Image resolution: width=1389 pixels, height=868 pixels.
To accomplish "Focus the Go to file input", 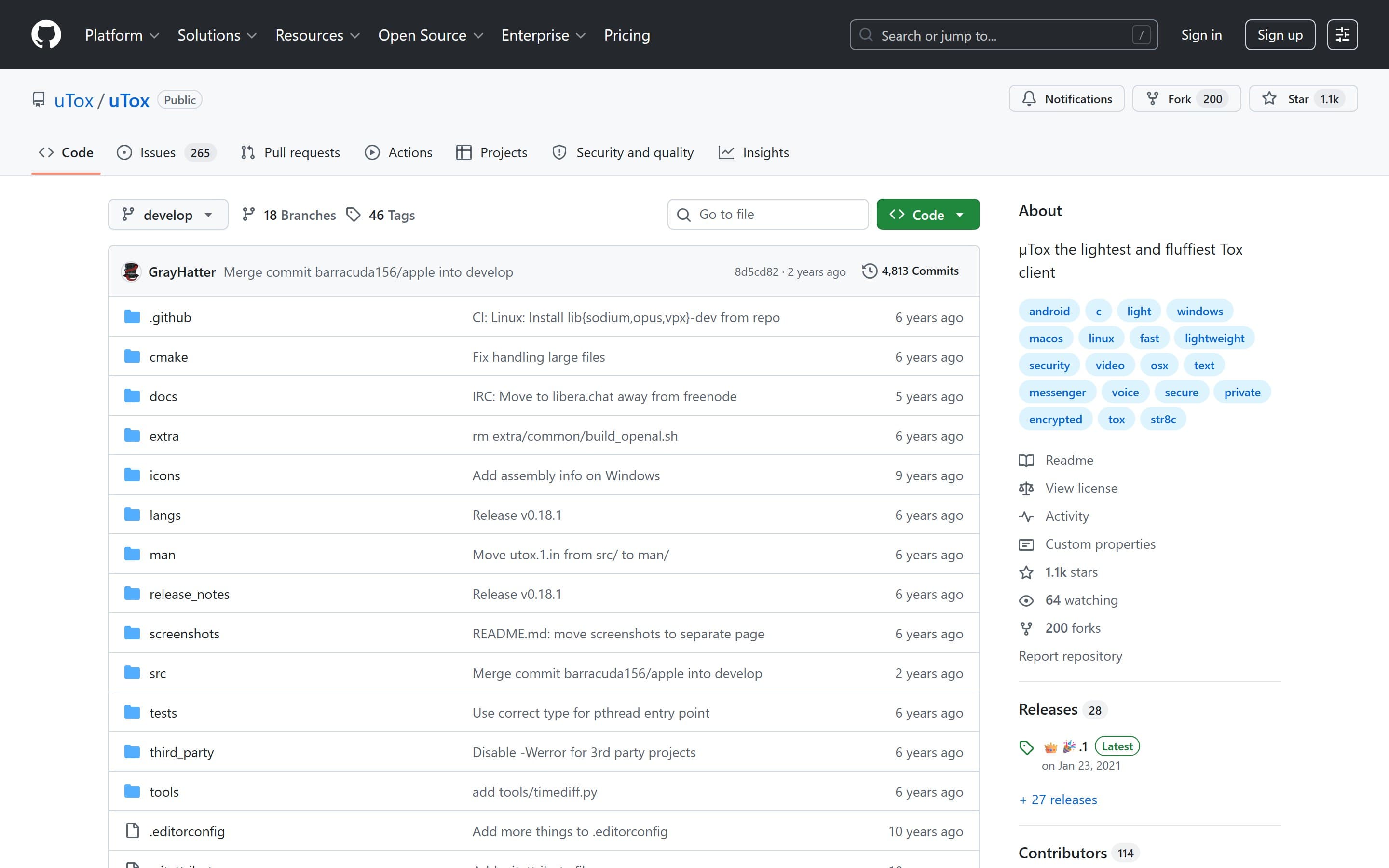I will [767, 215].
